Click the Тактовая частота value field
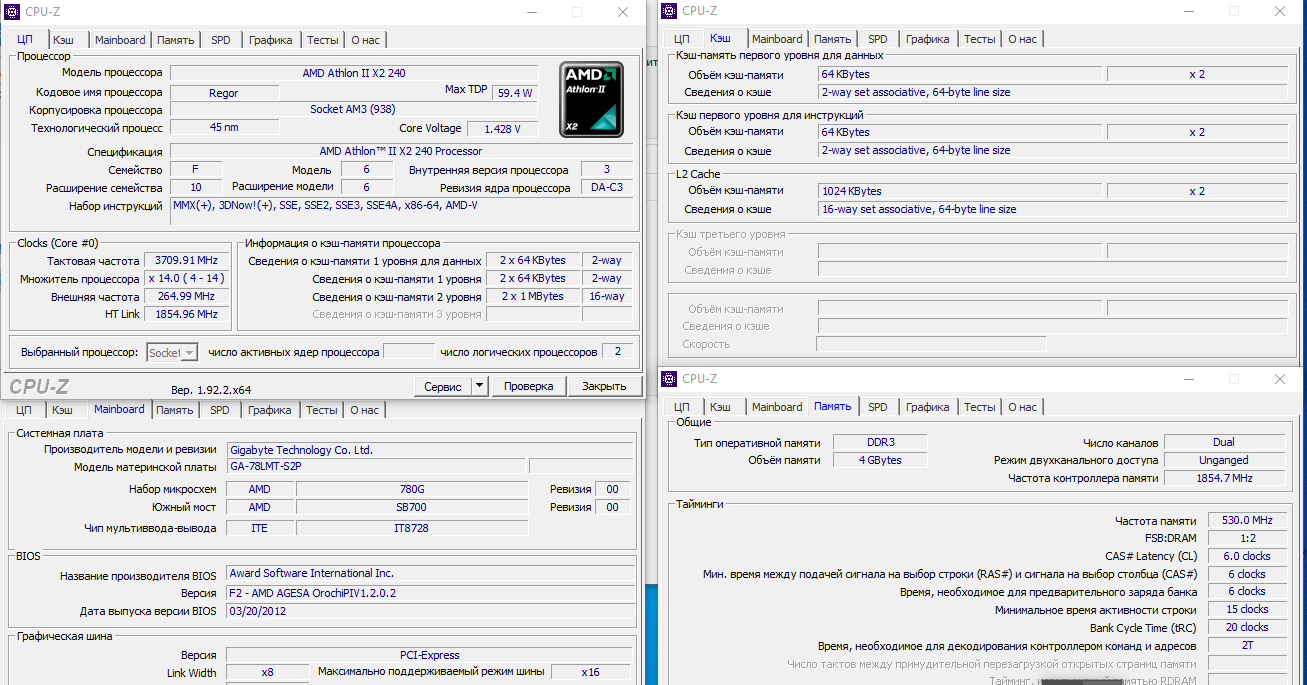 coord(186,260)
